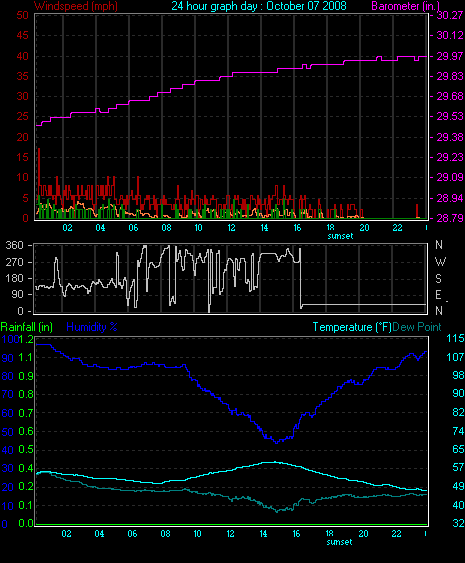465x563 pixels.
Task: Click the wind direction label 180
Action: click(15, 278)
